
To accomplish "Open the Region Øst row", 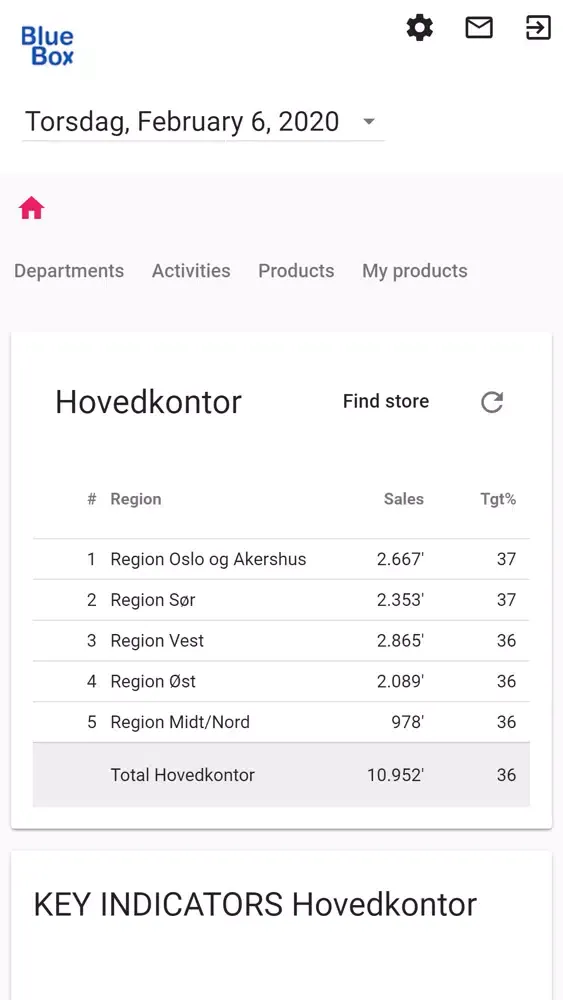I will (281, 682).
